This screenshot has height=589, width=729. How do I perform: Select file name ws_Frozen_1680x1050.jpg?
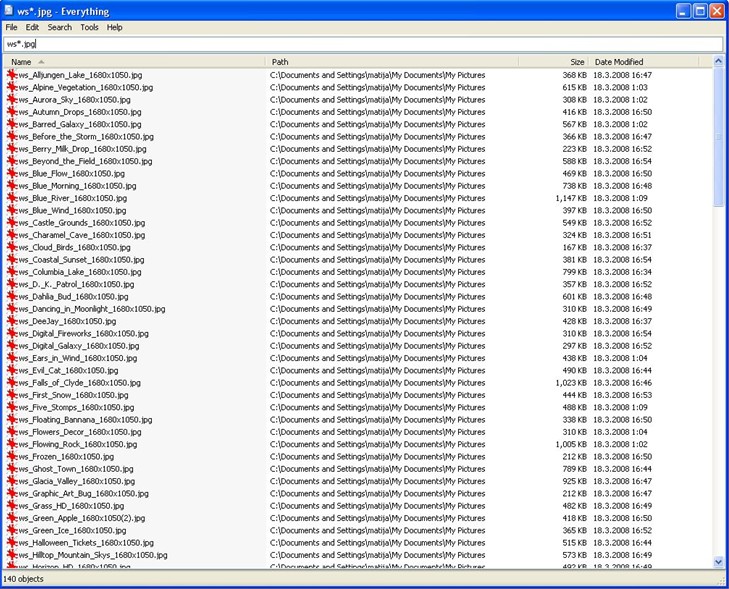66,457
